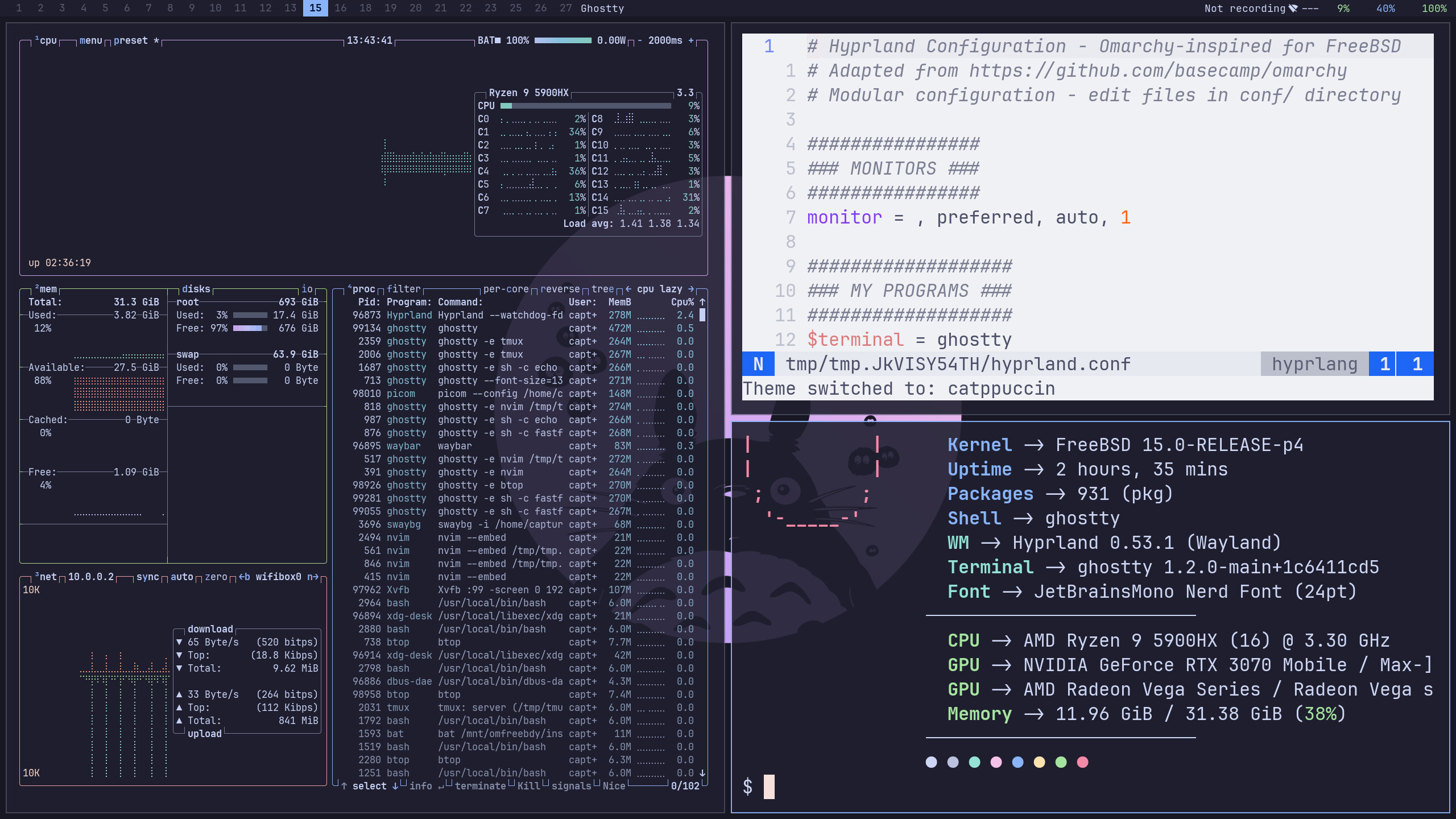The image size is (1456, 819).
Task: Select highlighted workspace 15 in waybar
Action: [x=316, y=8]
